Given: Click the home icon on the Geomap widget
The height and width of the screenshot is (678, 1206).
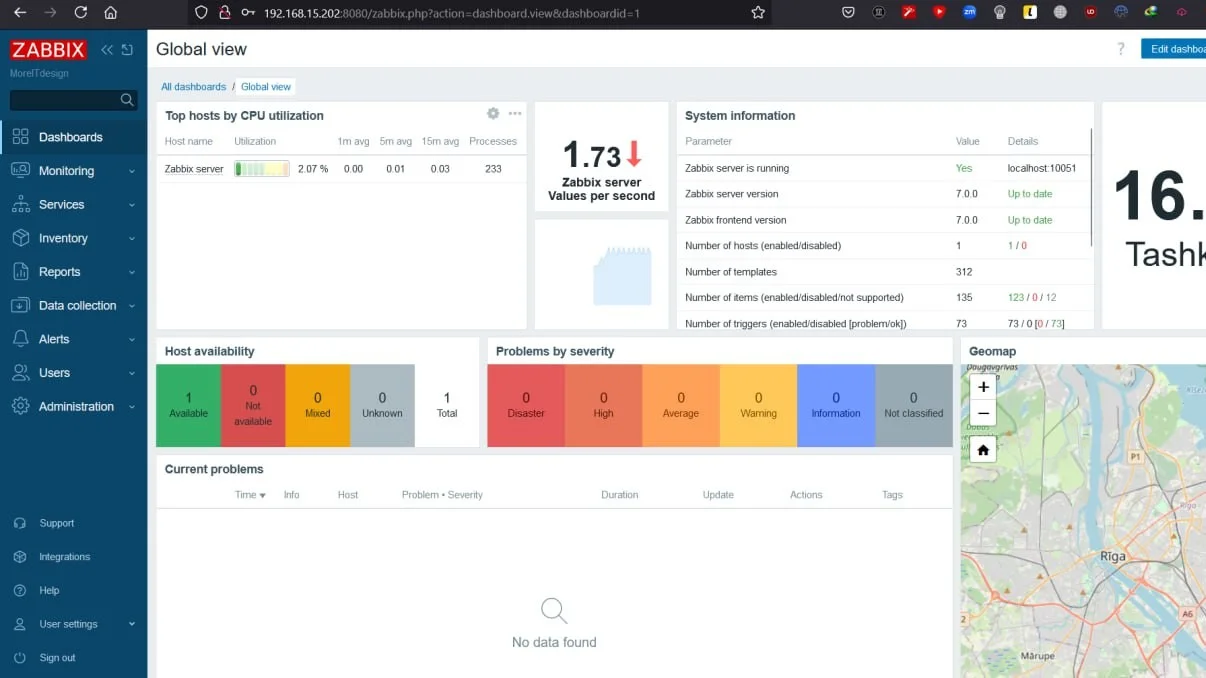Looking at the screenshot, I should pyautogui.click(x=982, y=448).
